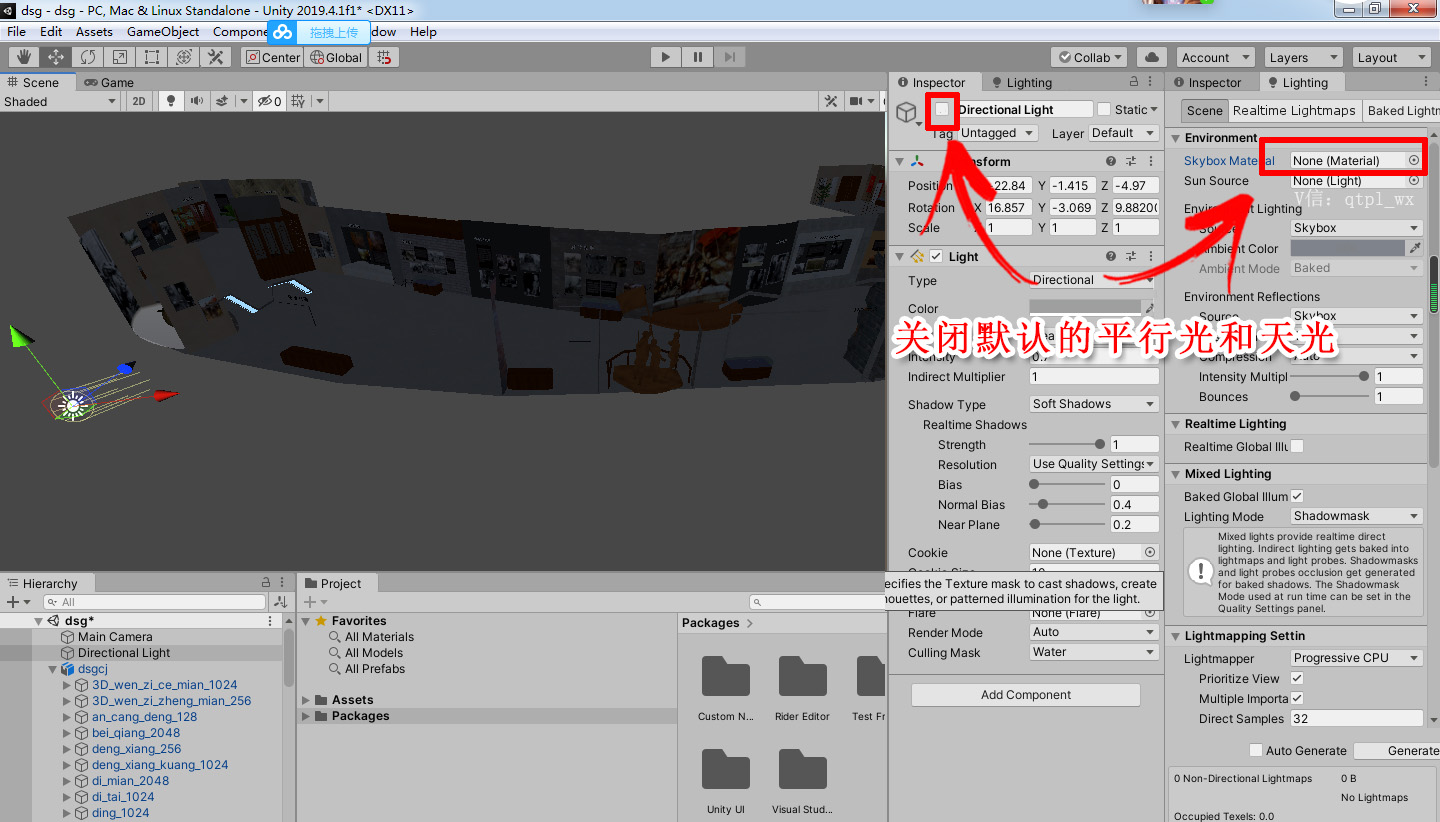The width and height of the screenshot is (1440, 822).
Task: Click the Play button
Action: point(666,57)
